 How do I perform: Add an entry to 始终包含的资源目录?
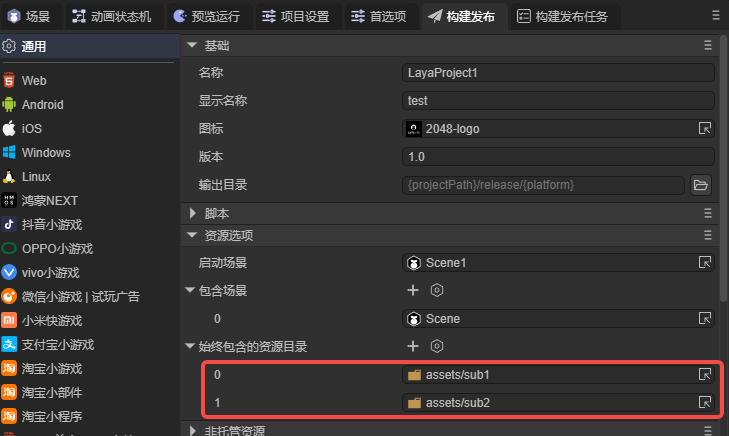pos(412,346)
